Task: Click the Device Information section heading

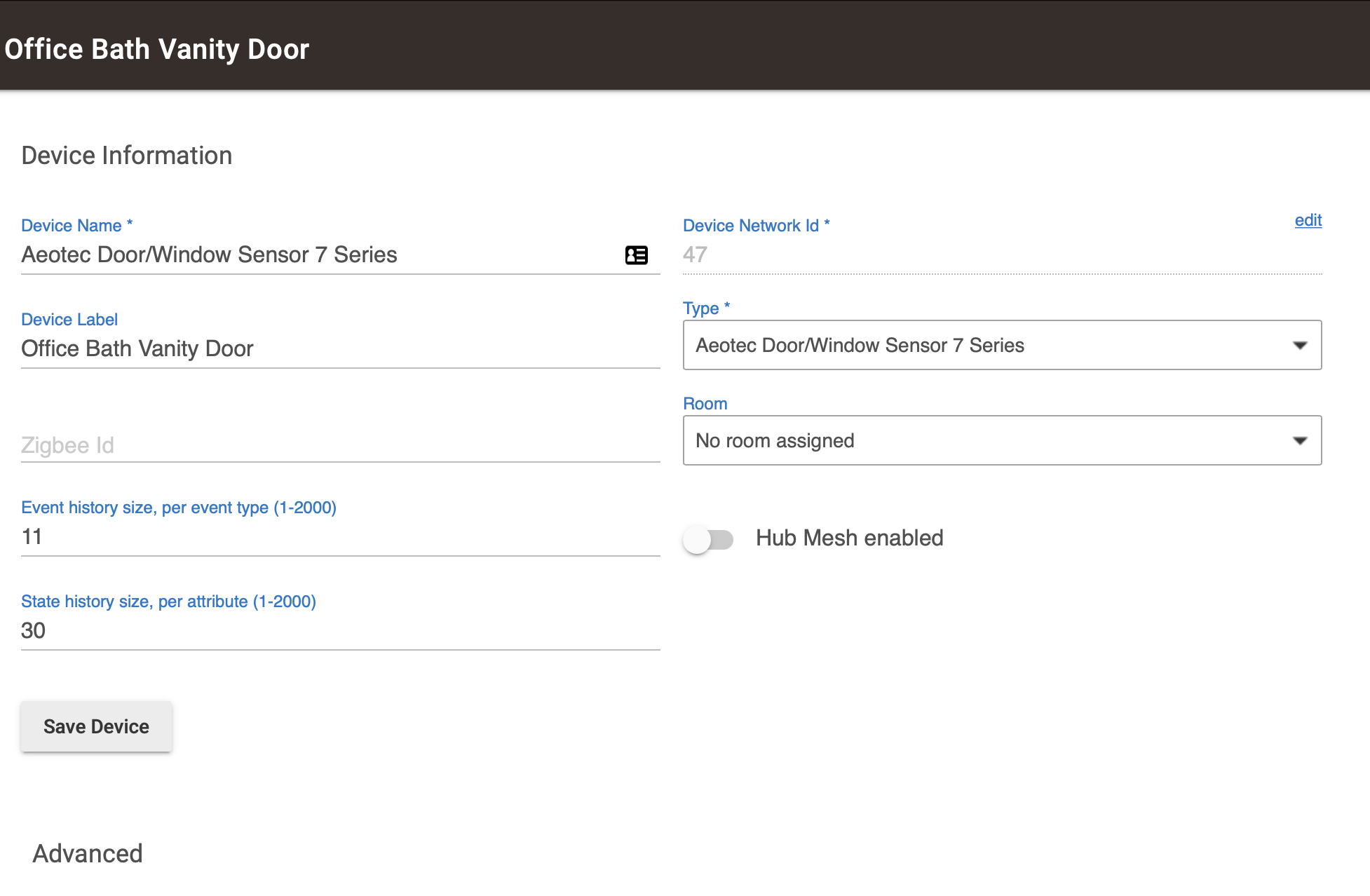Action: click(127, 156)
